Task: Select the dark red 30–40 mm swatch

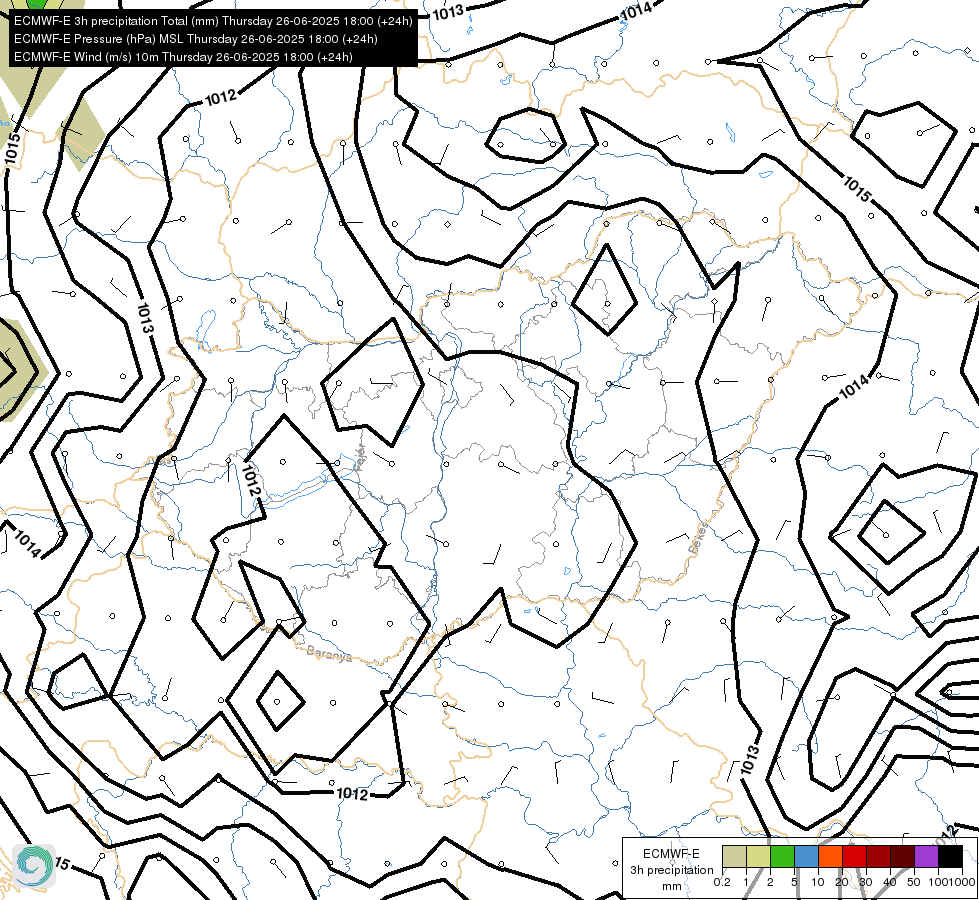Action: point(878,856)
